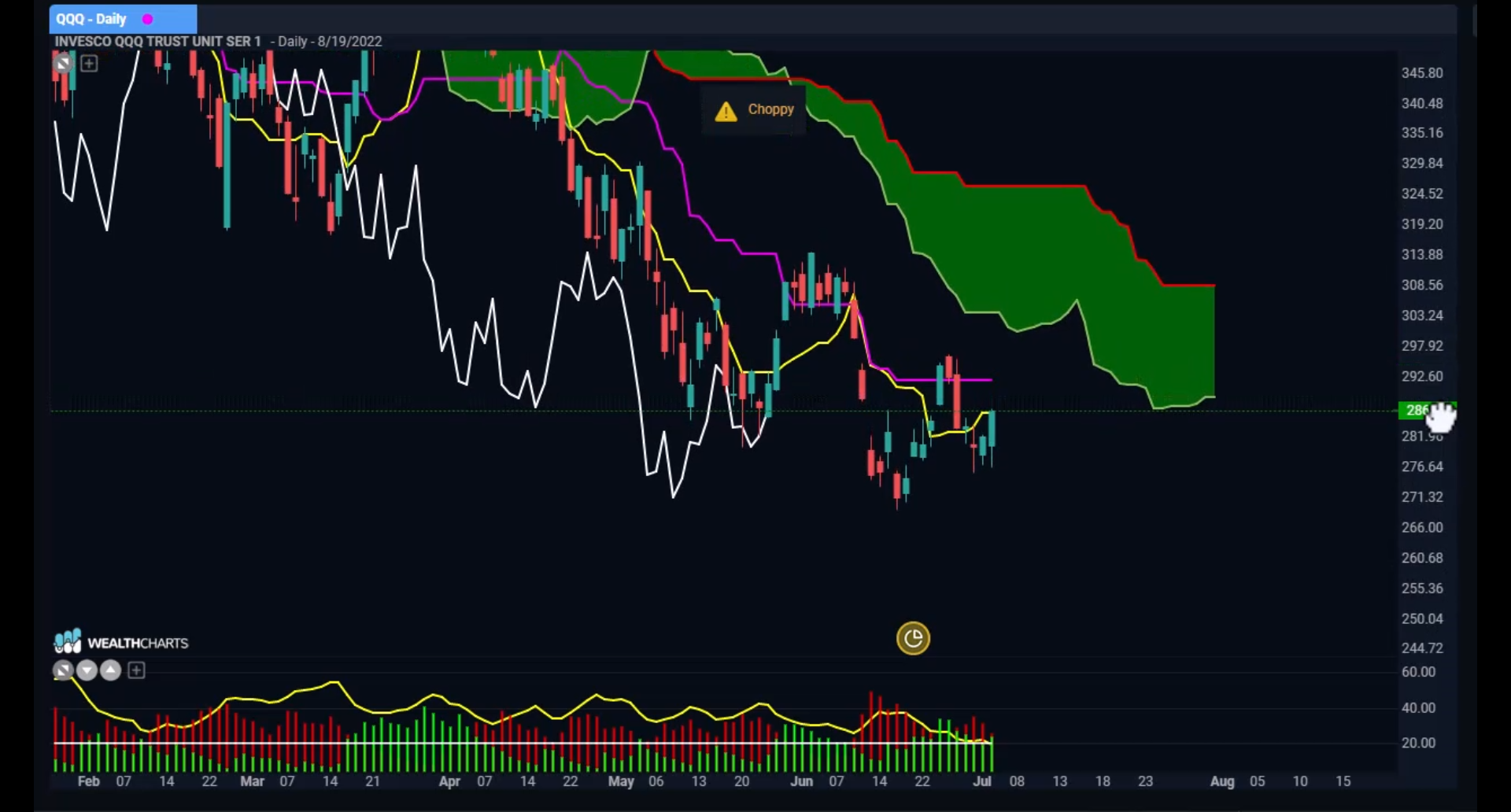Click the yellow clock replay icon
Screen dimensions: 1511x812
pos(913,638)
